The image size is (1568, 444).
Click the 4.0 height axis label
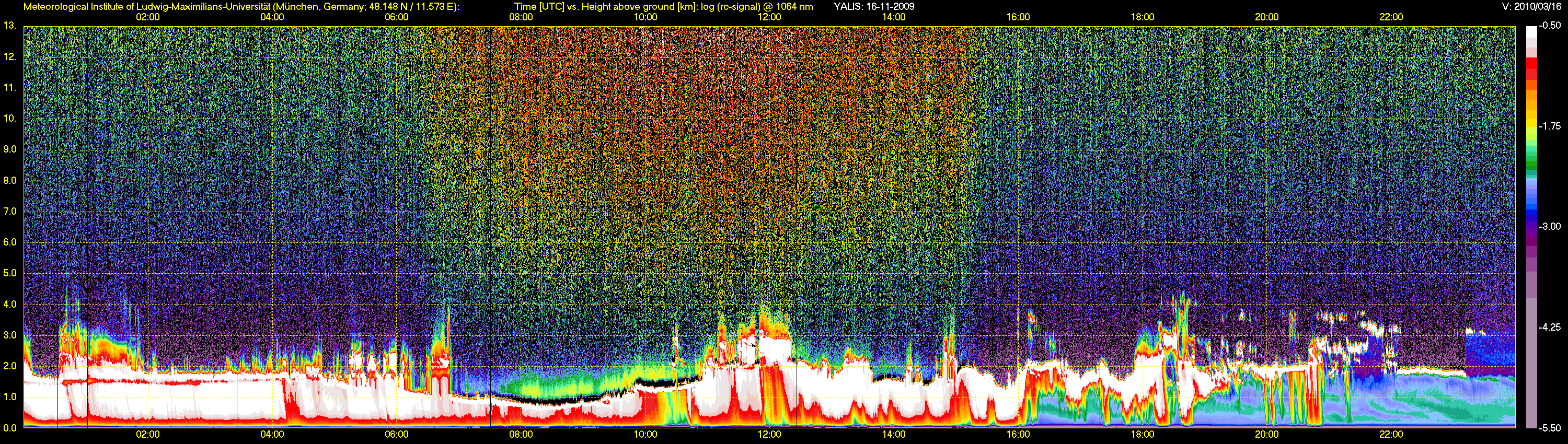point(10,304)
